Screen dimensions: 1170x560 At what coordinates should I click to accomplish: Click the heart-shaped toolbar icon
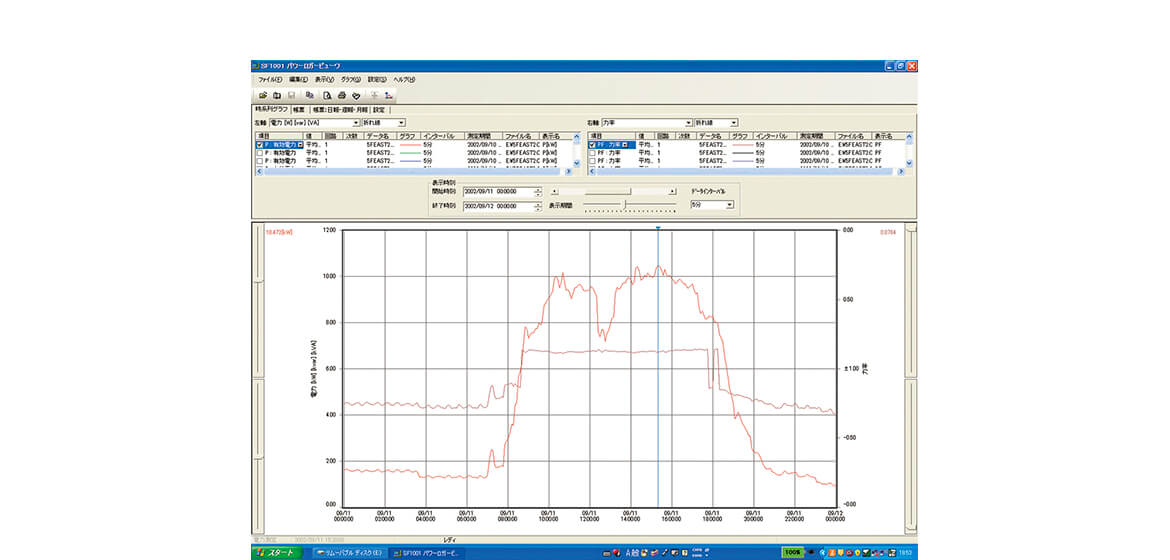click(355, 95)
